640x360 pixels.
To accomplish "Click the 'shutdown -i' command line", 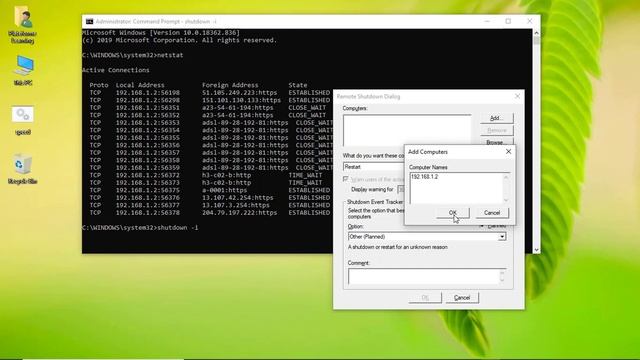I will [x=140, y=227].
